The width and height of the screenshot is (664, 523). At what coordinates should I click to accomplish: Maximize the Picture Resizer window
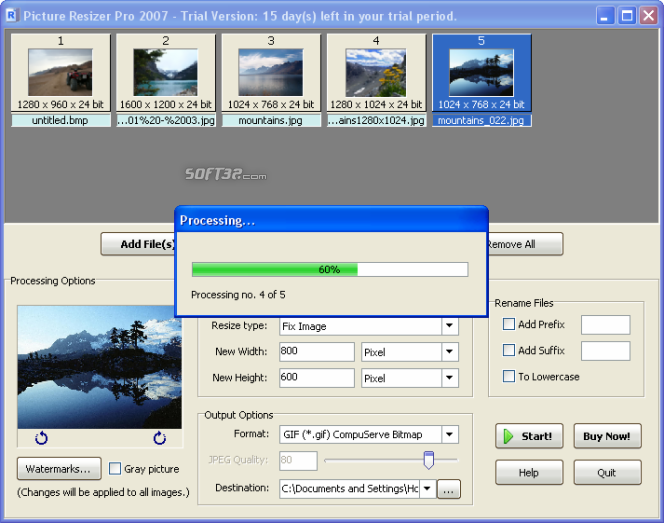[627, 16]
